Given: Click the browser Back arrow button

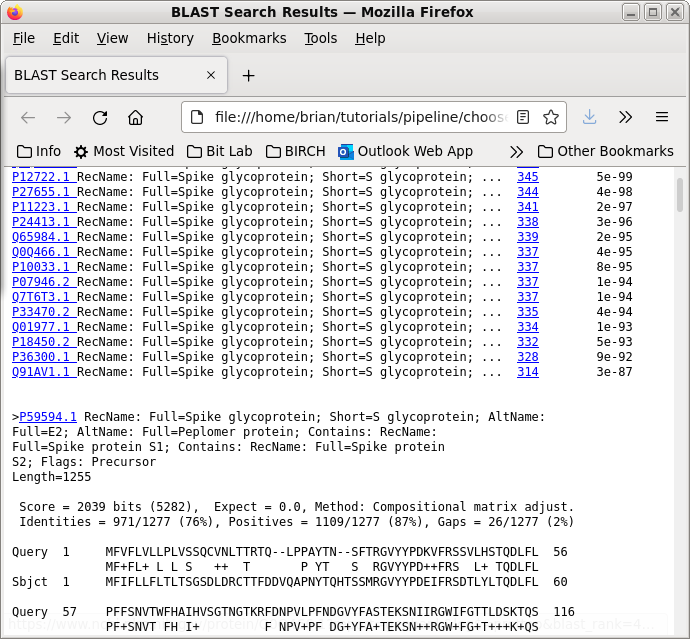Looking at the screenshot, I should pyautogui.click(x=28, y=117).
